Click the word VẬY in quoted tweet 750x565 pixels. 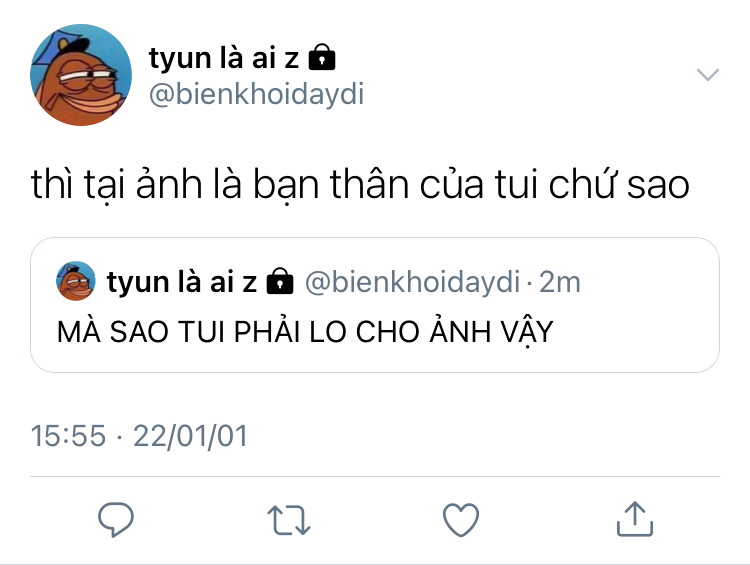tap(527, 332)
